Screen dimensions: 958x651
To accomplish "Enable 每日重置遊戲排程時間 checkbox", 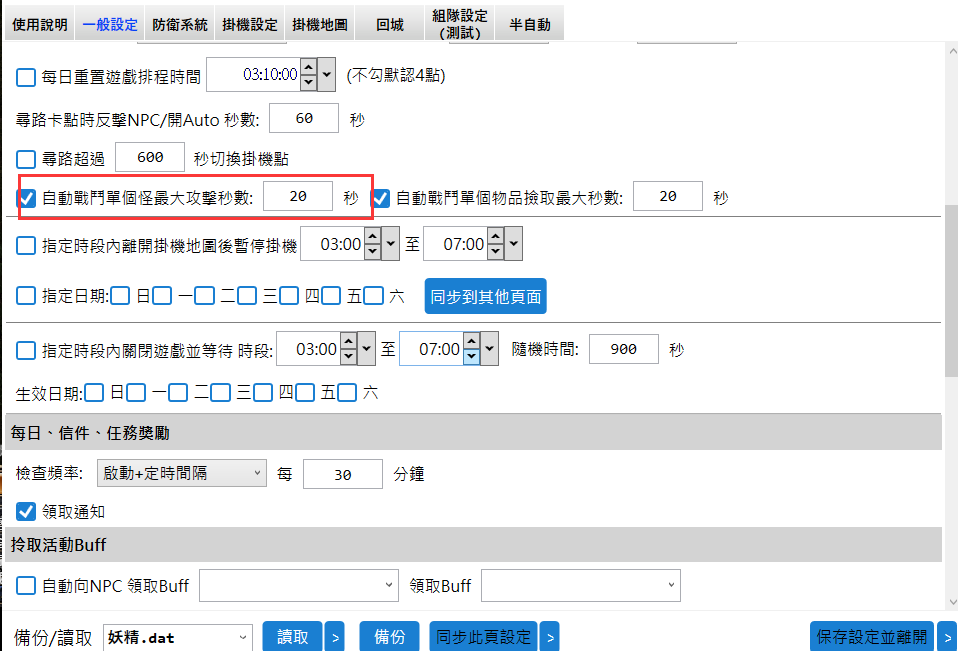I will (26, 77).
